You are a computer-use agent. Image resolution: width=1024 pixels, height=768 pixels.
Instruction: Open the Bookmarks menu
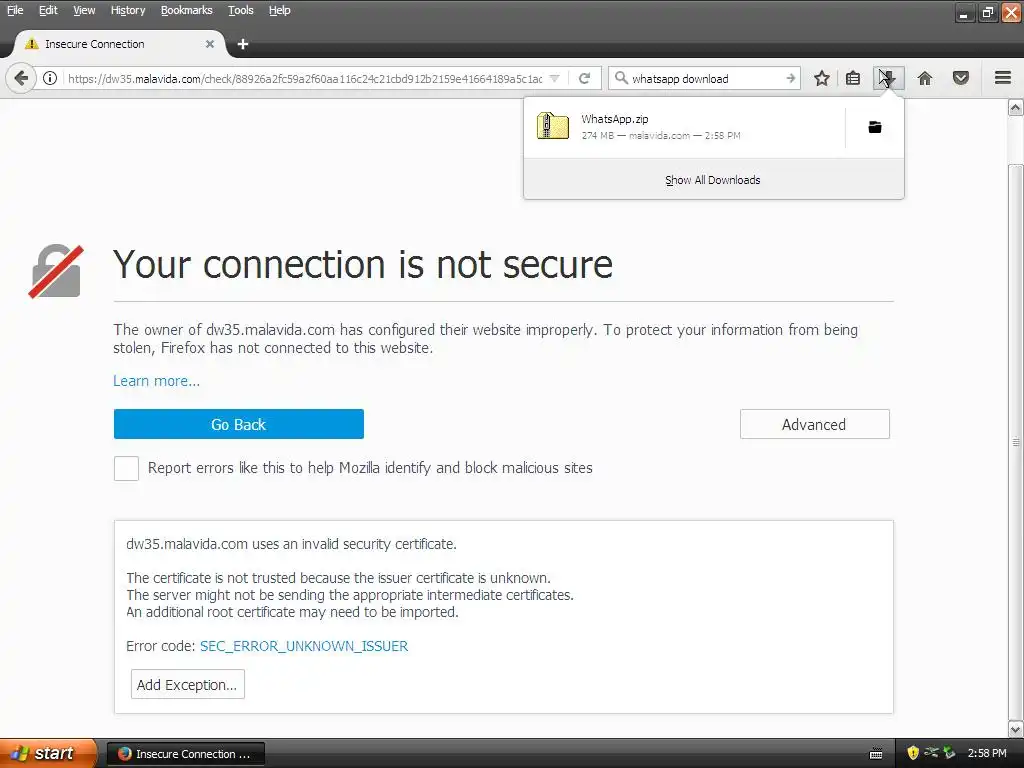186,10
